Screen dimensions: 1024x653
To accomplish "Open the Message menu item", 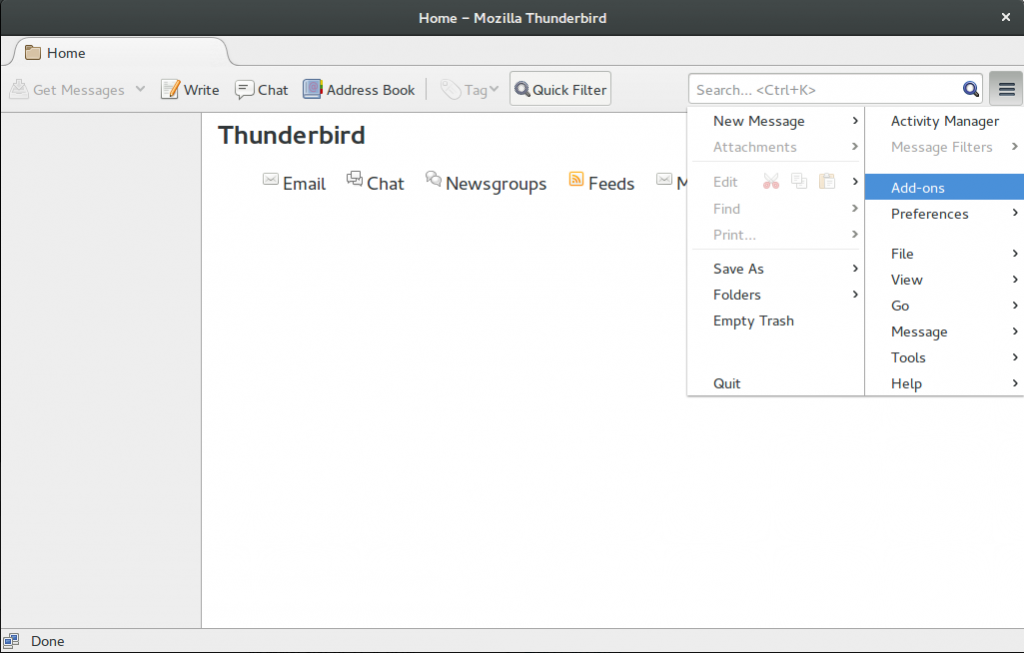I will coord(944,332).
